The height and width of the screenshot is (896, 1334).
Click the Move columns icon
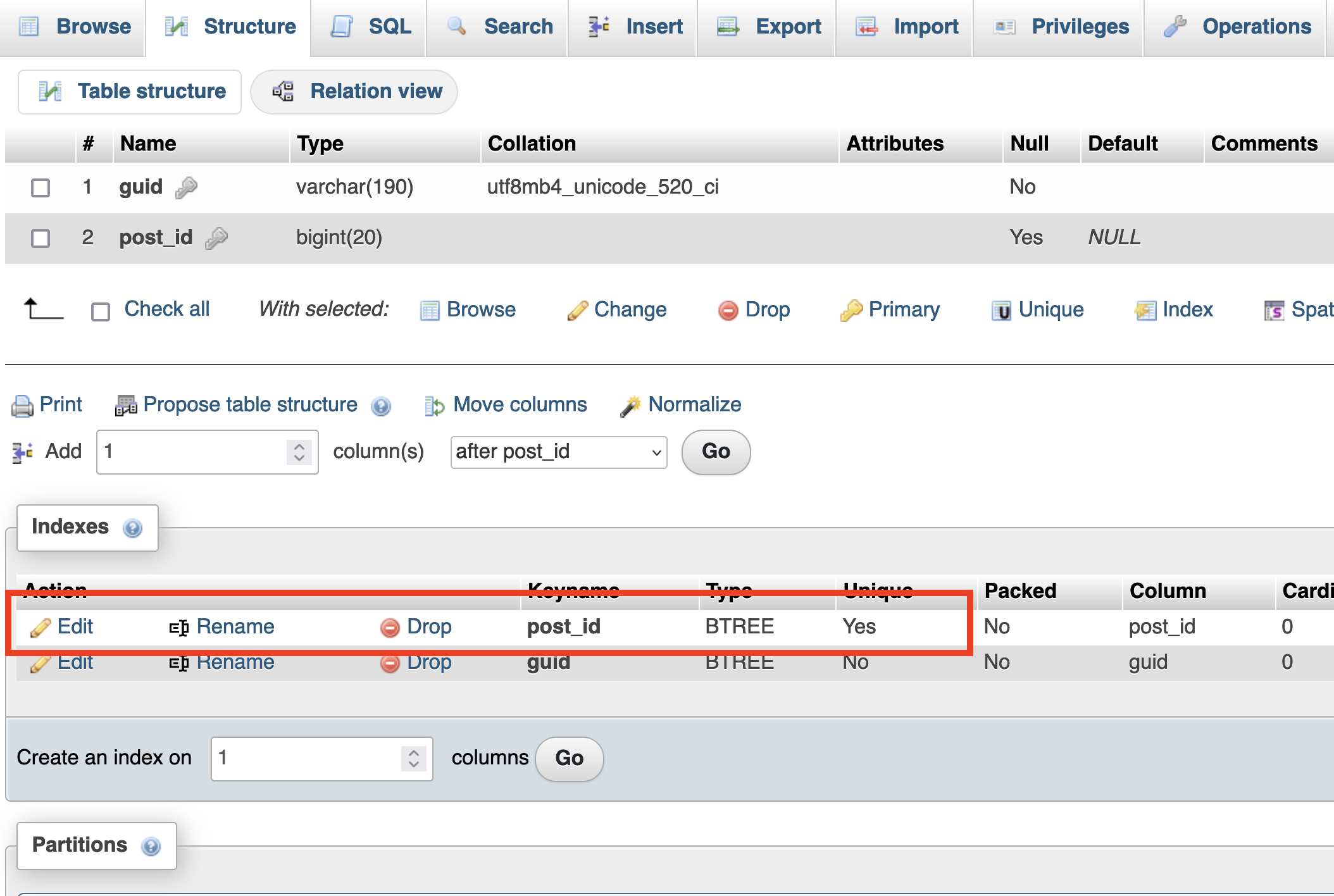coord(435,406)
